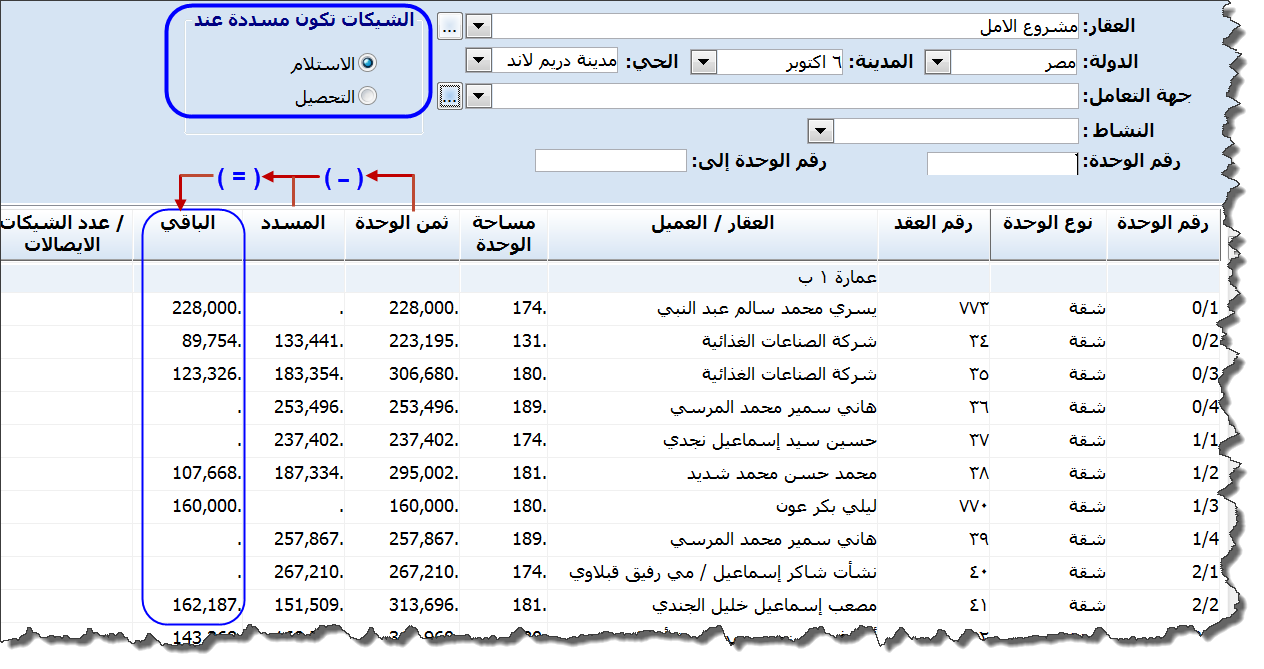Click the المسدد column header
1264x669 pixels.
tap(294, 224)
